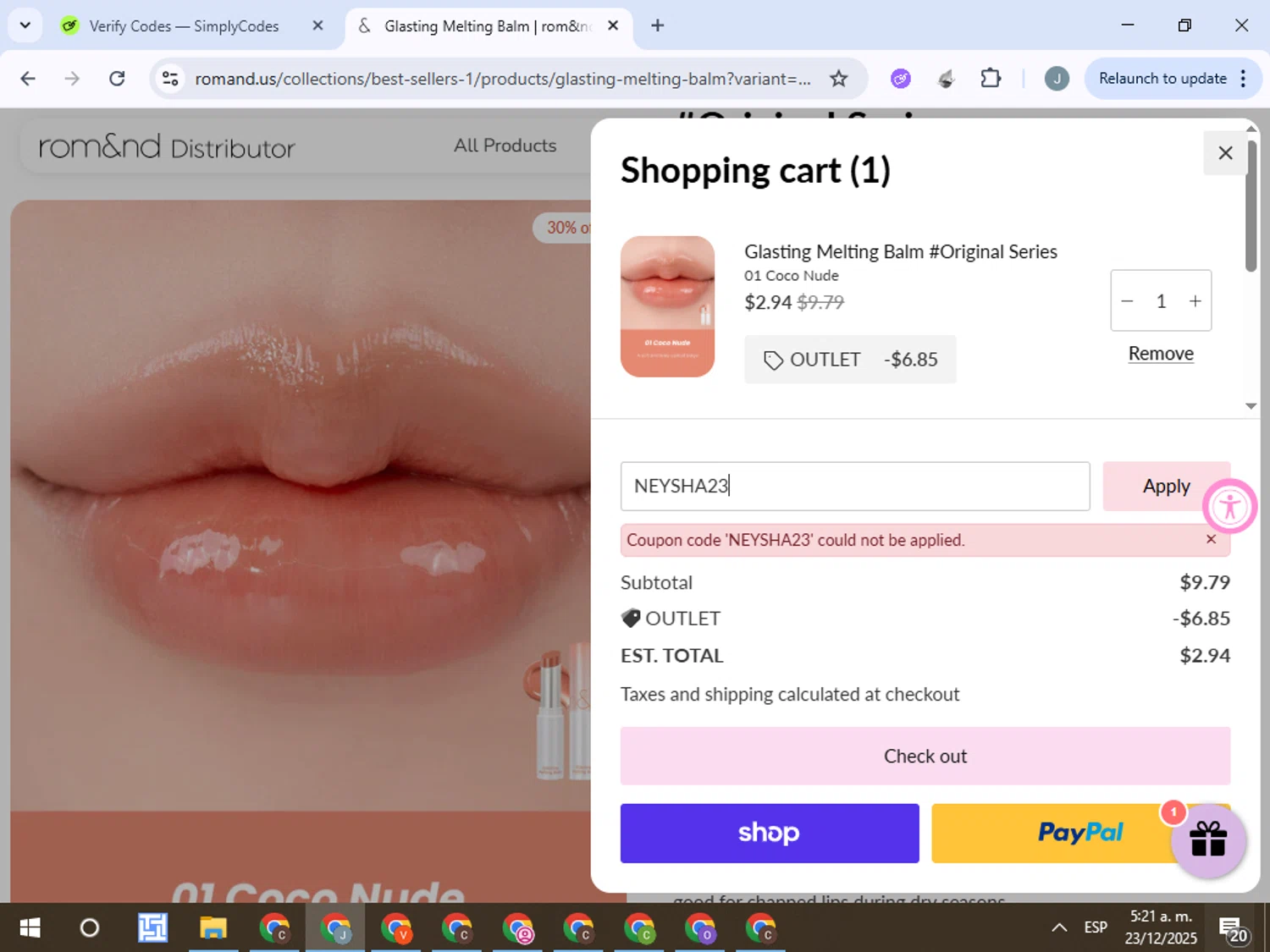The width and height of the screenshot is (1270, 952).
Task: Proceed with the Check out button
Action: (925, 756)
